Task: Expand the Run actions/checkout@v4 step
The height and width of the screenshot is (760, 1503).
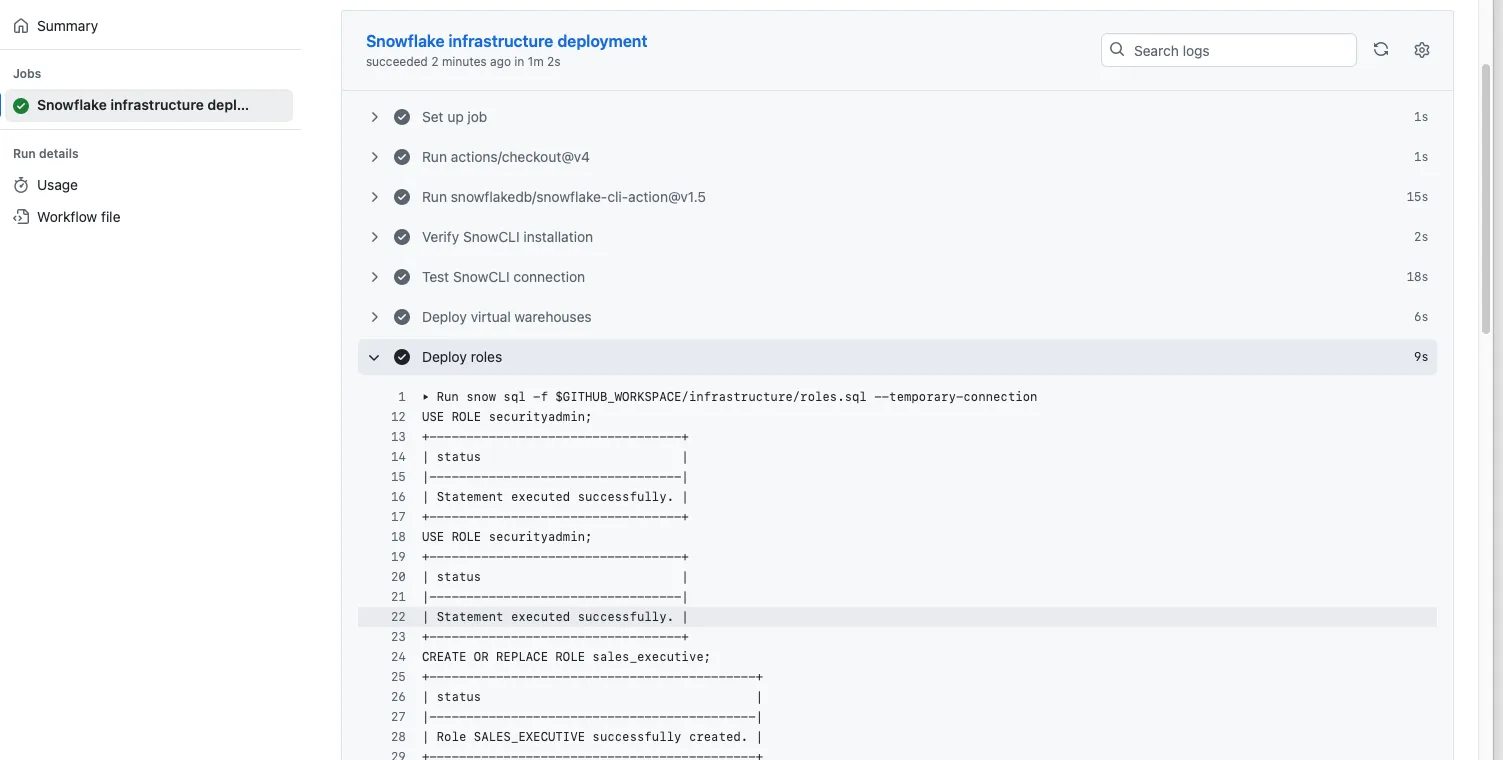Action: pos(374,157)
